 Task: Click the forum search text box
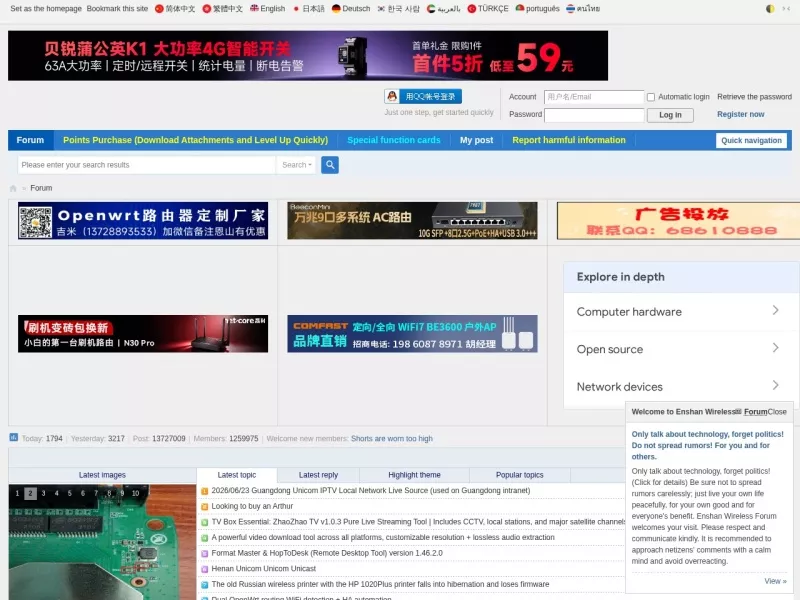tap(146, 165)
